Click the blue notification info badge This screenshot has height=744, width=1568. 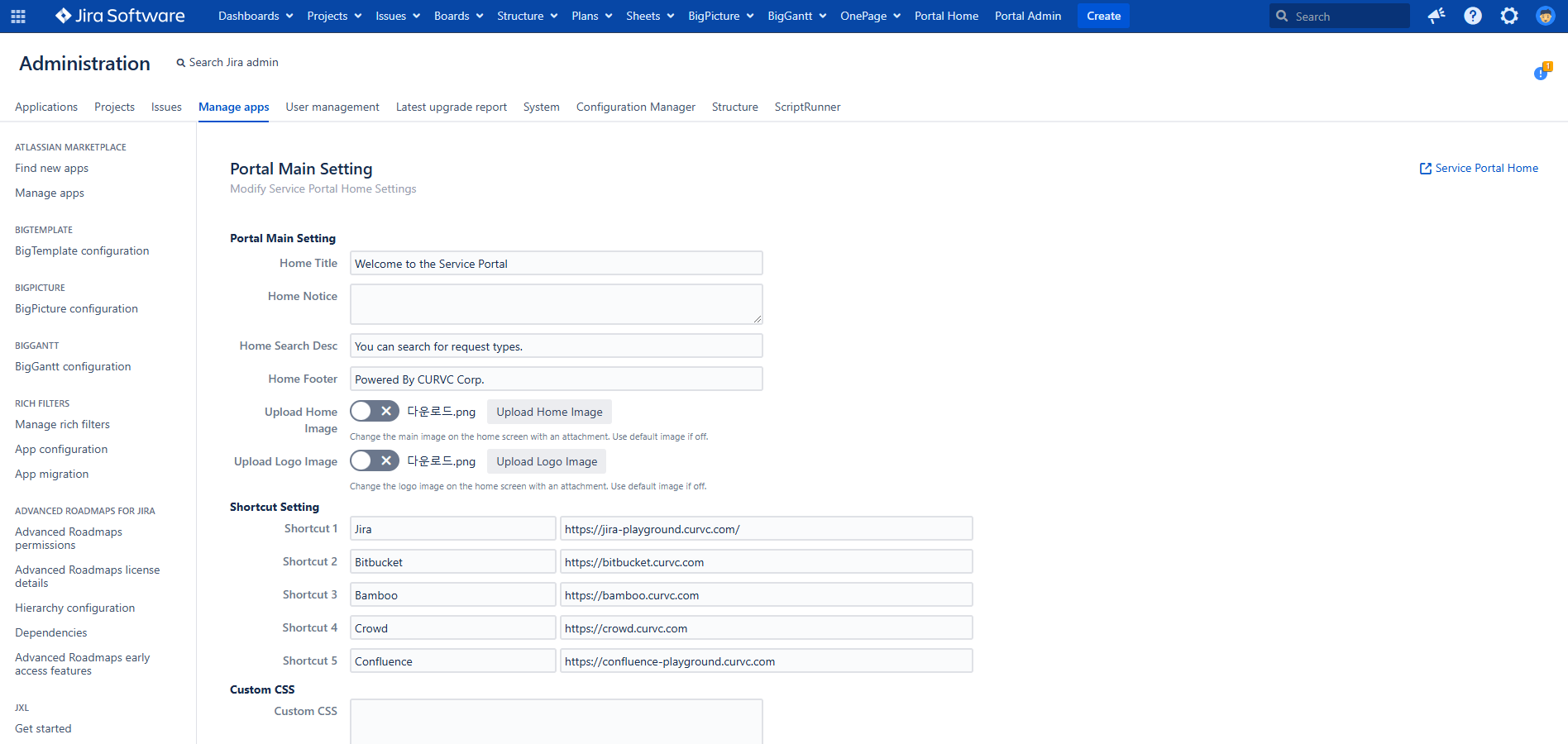click(1541, 74)
